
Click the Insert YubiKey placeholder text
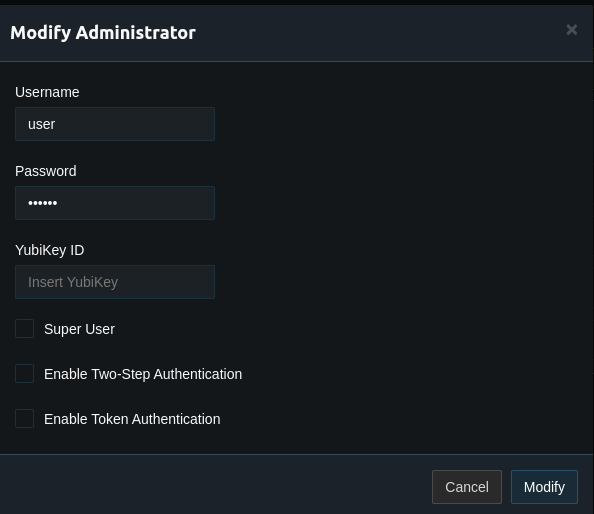(73, 282)
